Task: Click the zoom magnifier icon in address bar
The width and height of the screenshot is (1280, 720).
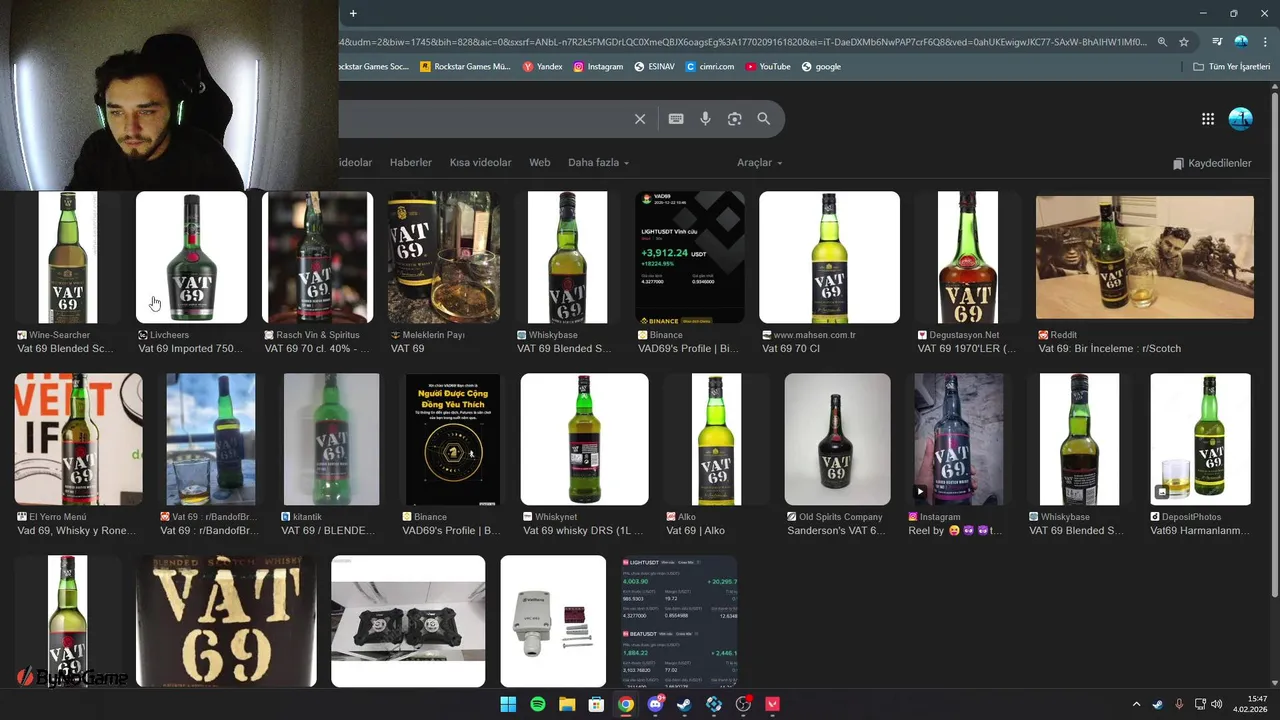Action: click(x=1162, y=42)
